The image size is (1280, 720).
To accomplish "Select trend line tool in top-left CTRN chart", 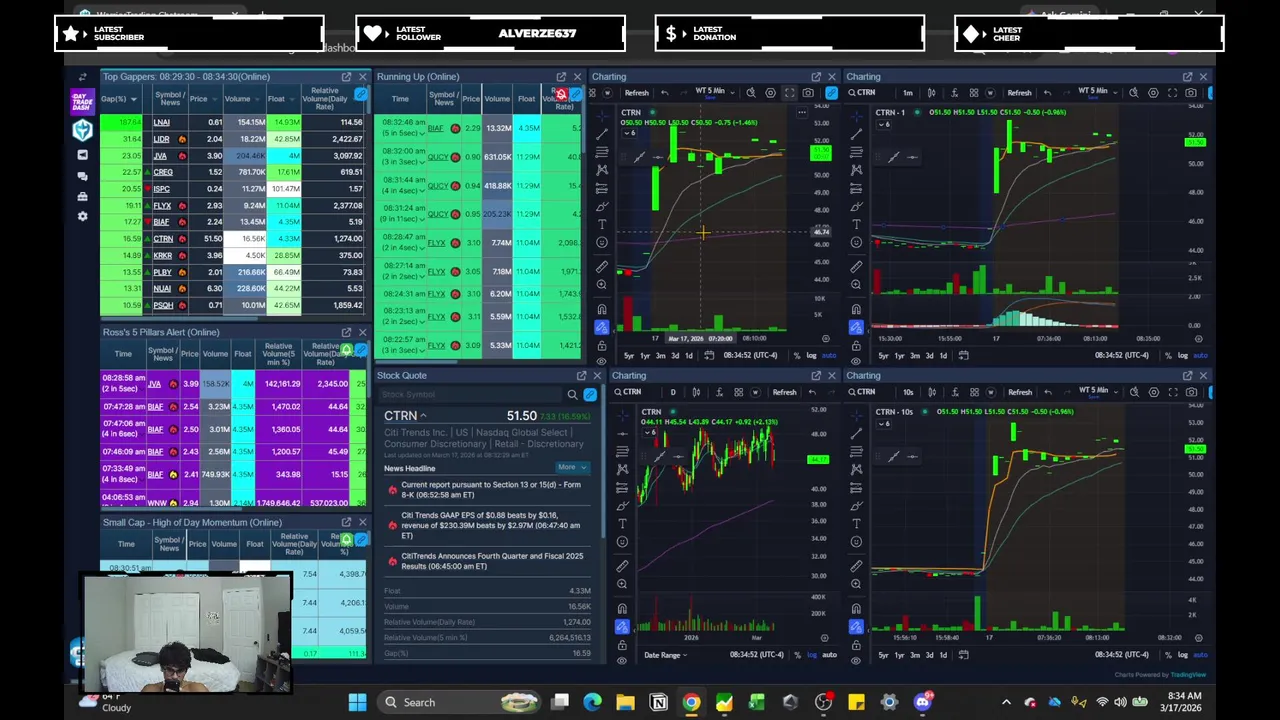I will pos(601,133).
